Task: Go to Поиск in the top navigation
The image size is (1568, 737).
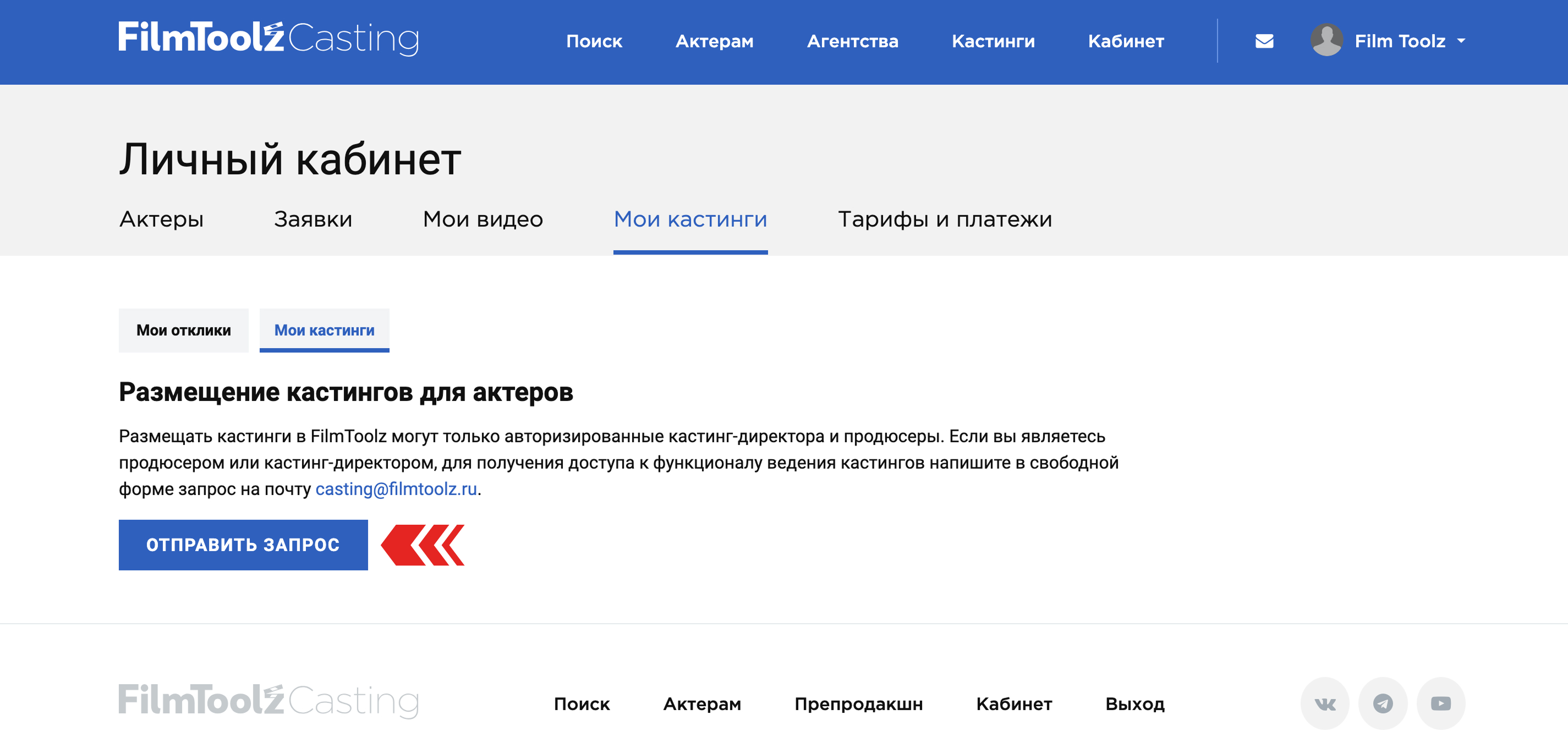Action: pos(594,41)
